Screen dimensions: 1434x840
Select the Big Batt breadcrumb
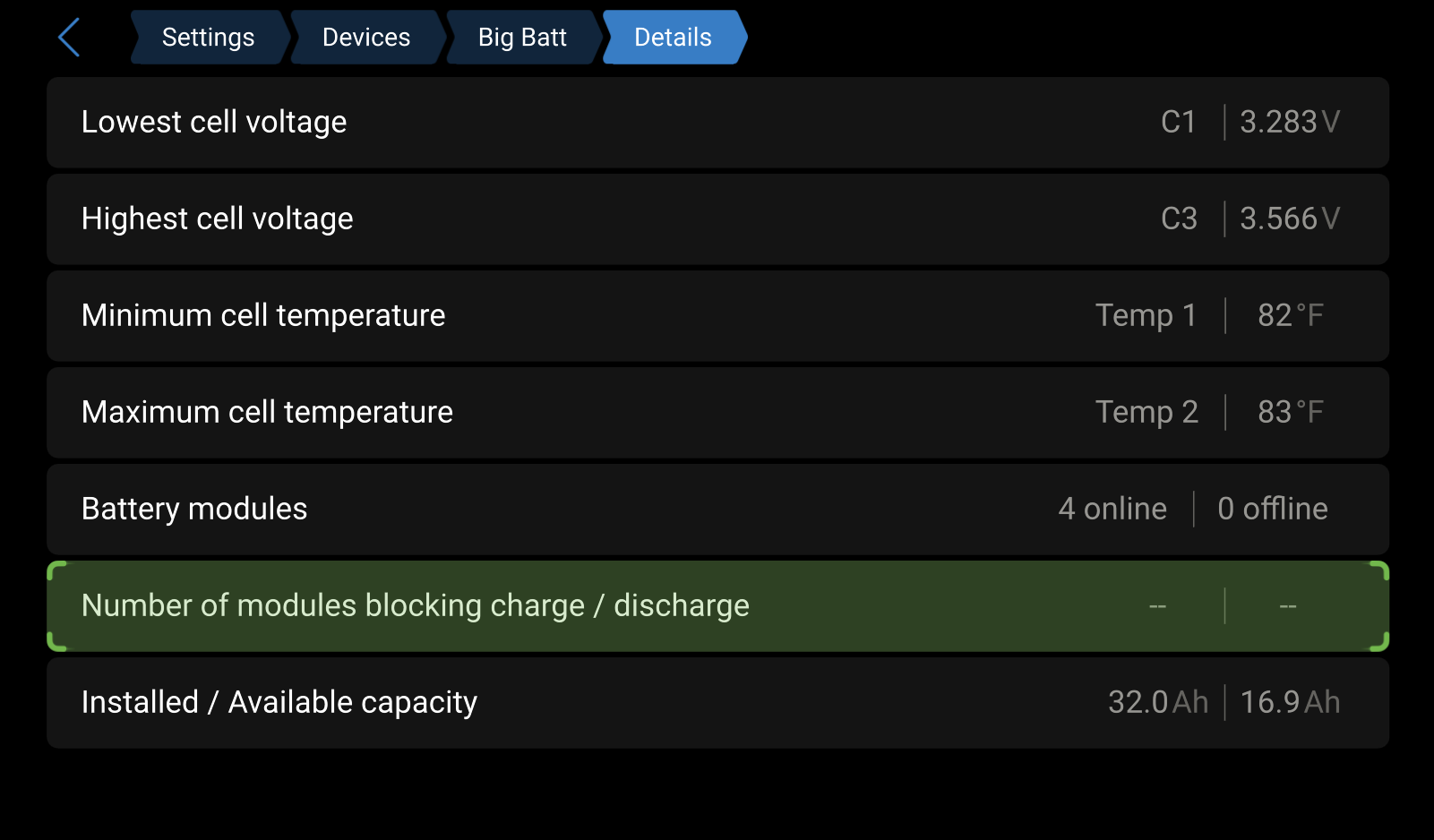click(x=522, y=38)
